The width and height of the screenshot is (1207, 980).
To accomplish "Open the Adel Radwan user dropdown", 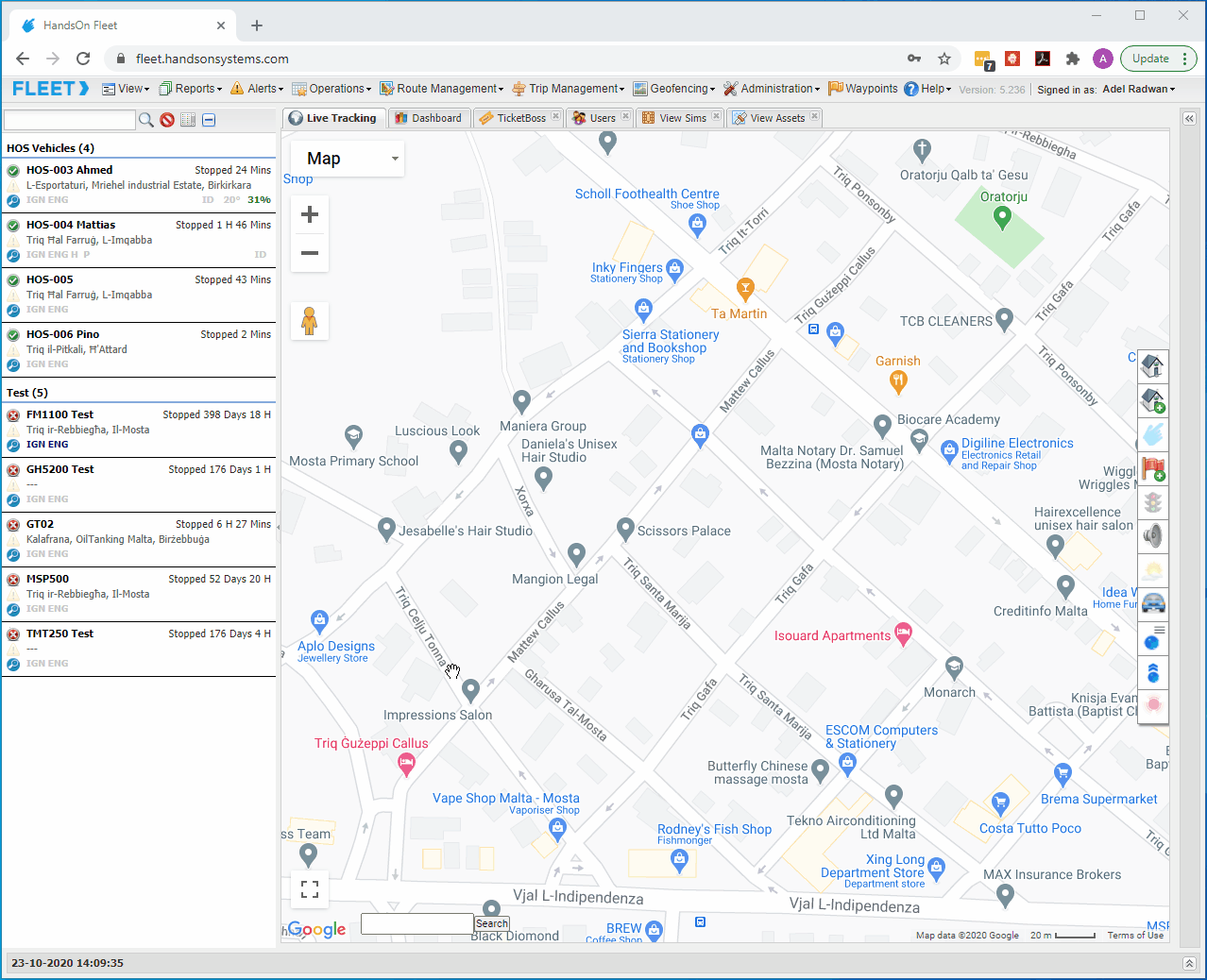I will (x=1139, y=90).
